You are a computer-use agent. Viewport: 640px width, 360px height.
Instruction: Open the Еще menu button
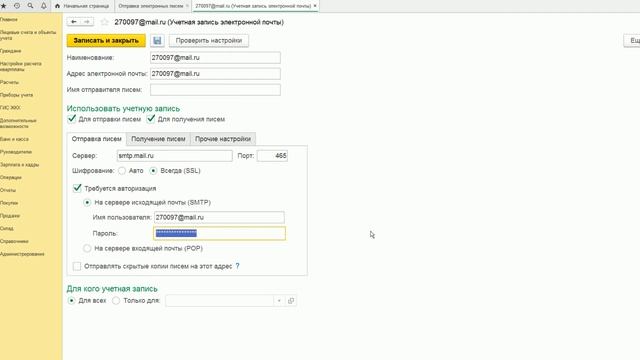click(x=632, y=40)
